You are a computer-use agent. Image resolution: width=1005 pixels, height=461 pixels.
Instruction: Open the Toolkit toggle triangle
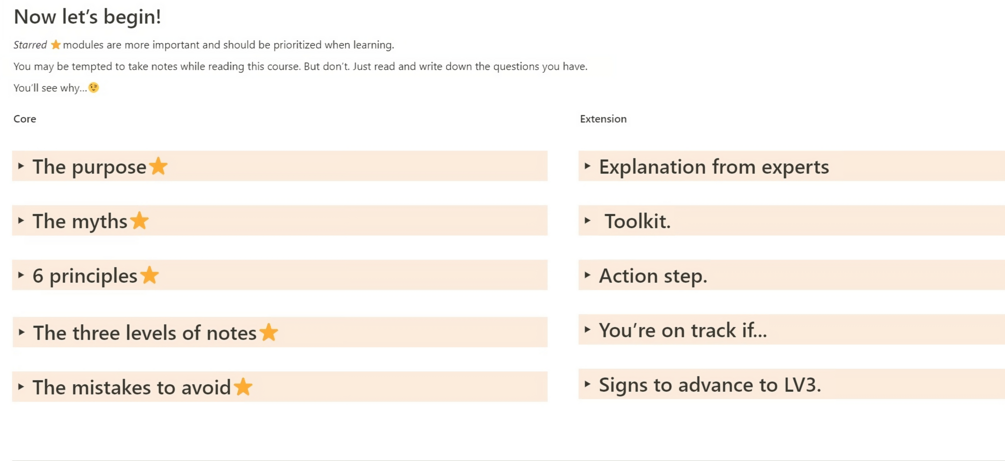pos(587,220)
